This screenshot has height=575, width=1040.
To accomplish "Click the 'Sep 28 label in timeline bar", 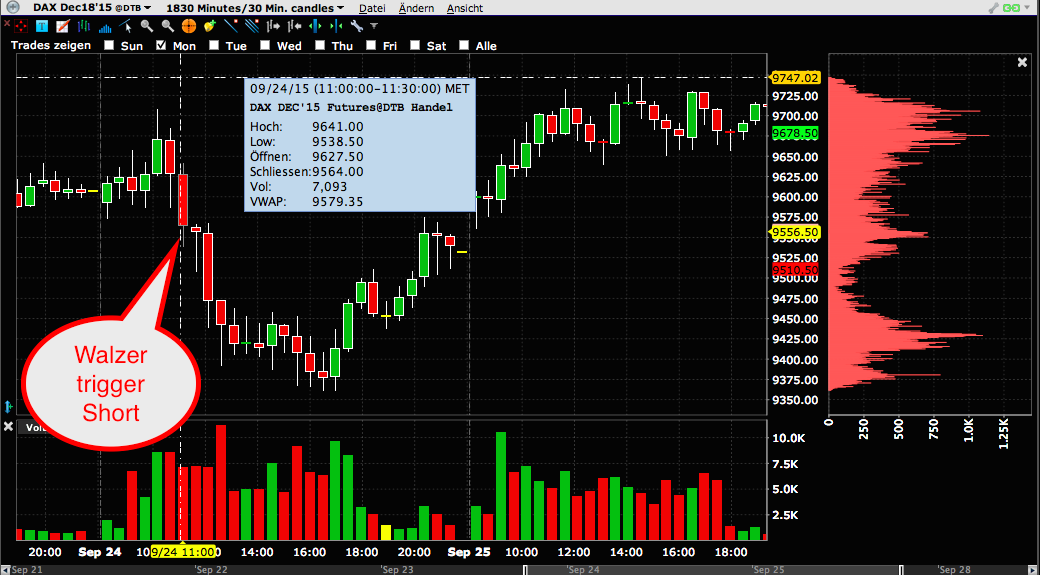I will point(954,570).
